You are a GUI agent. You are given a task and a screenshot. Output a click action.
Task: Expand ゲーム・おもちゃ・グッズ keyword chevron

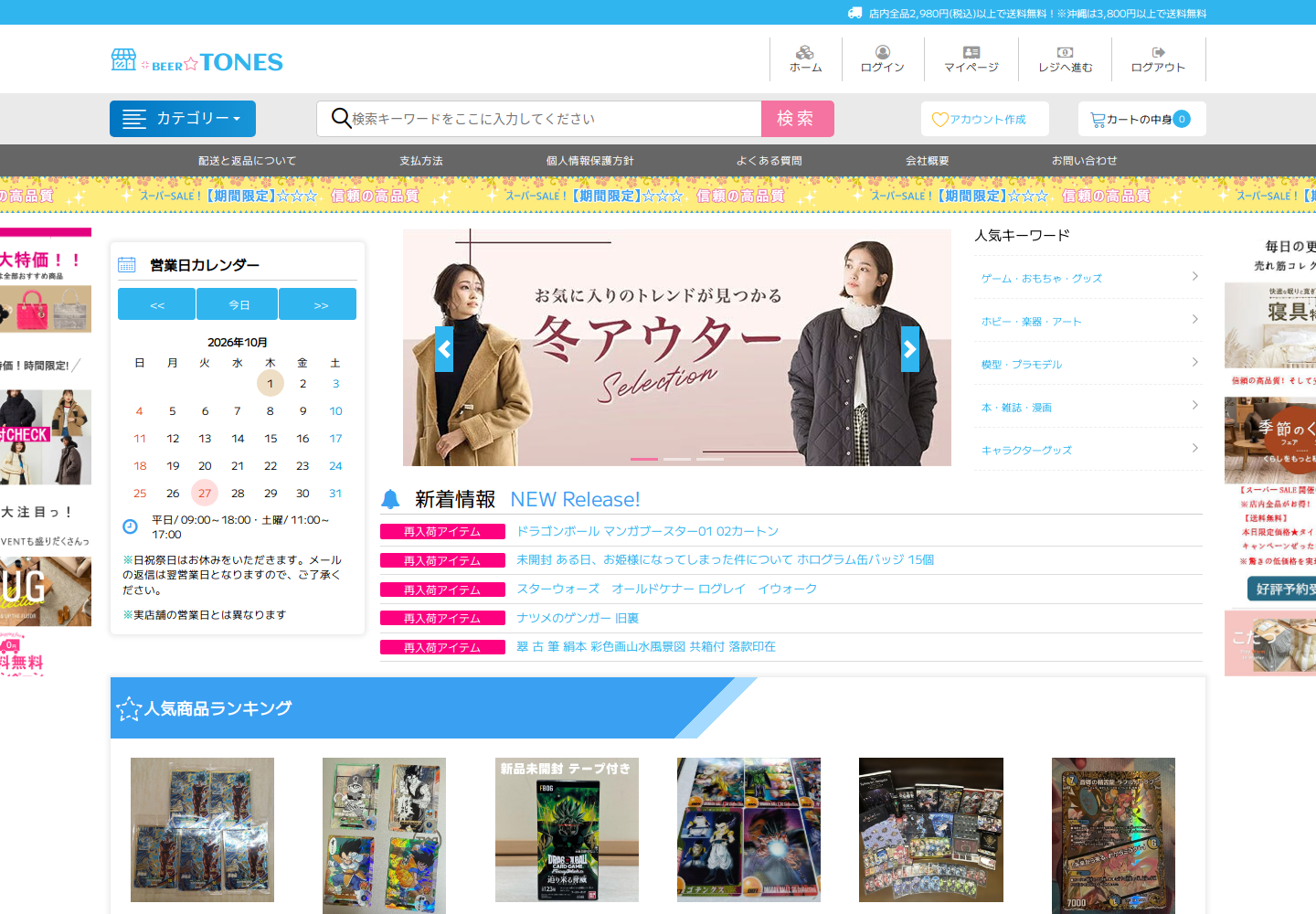click(x=1195, y=276)
